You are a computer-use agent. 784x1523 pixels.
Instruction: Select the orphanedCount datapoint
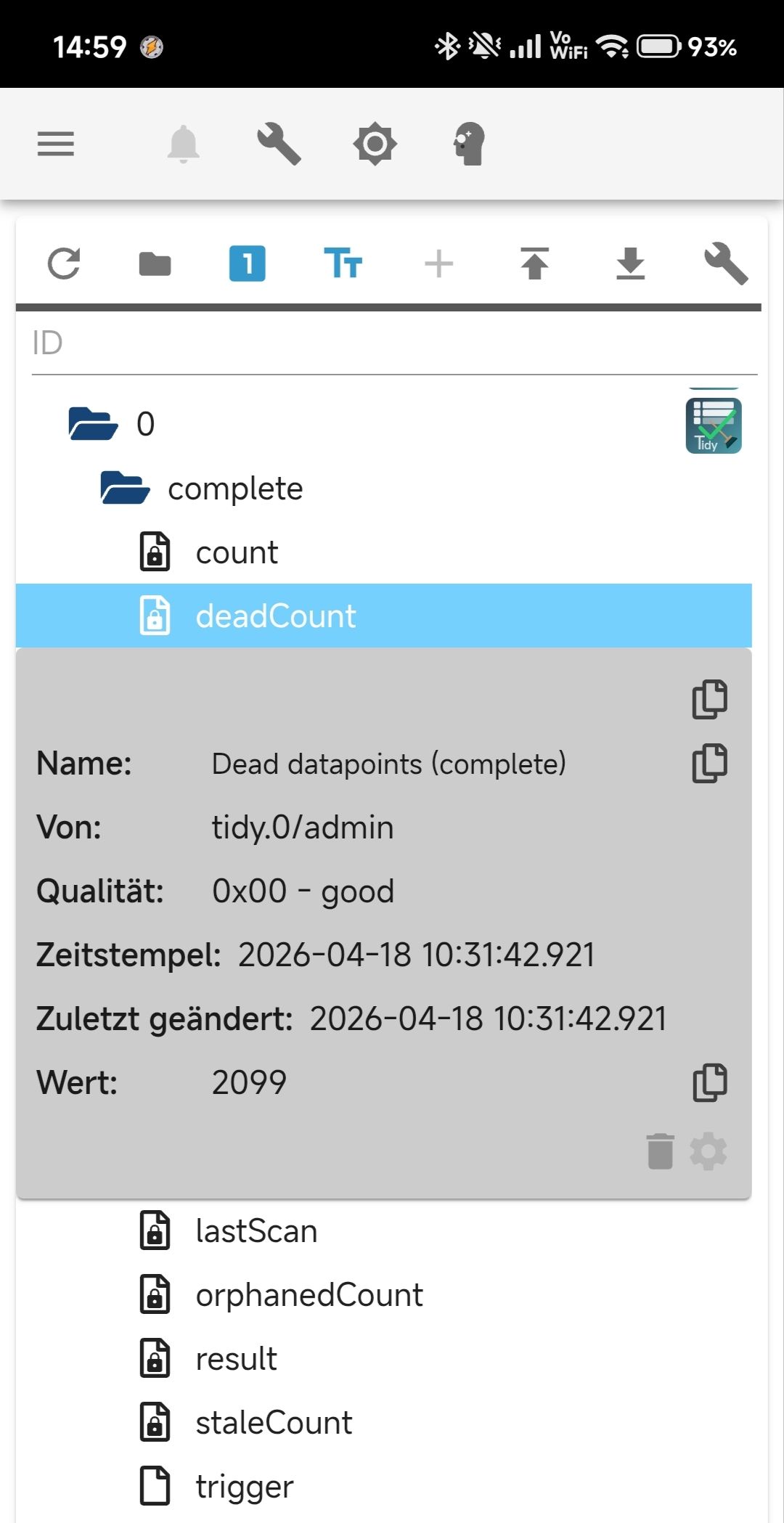point(309,1296)
